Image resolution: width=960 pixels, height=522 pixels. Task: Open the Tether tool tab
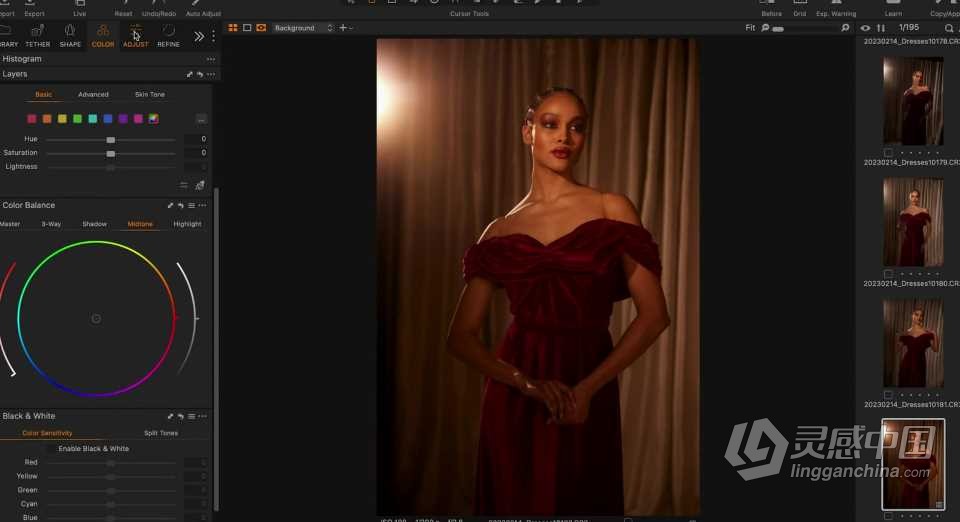37,36
